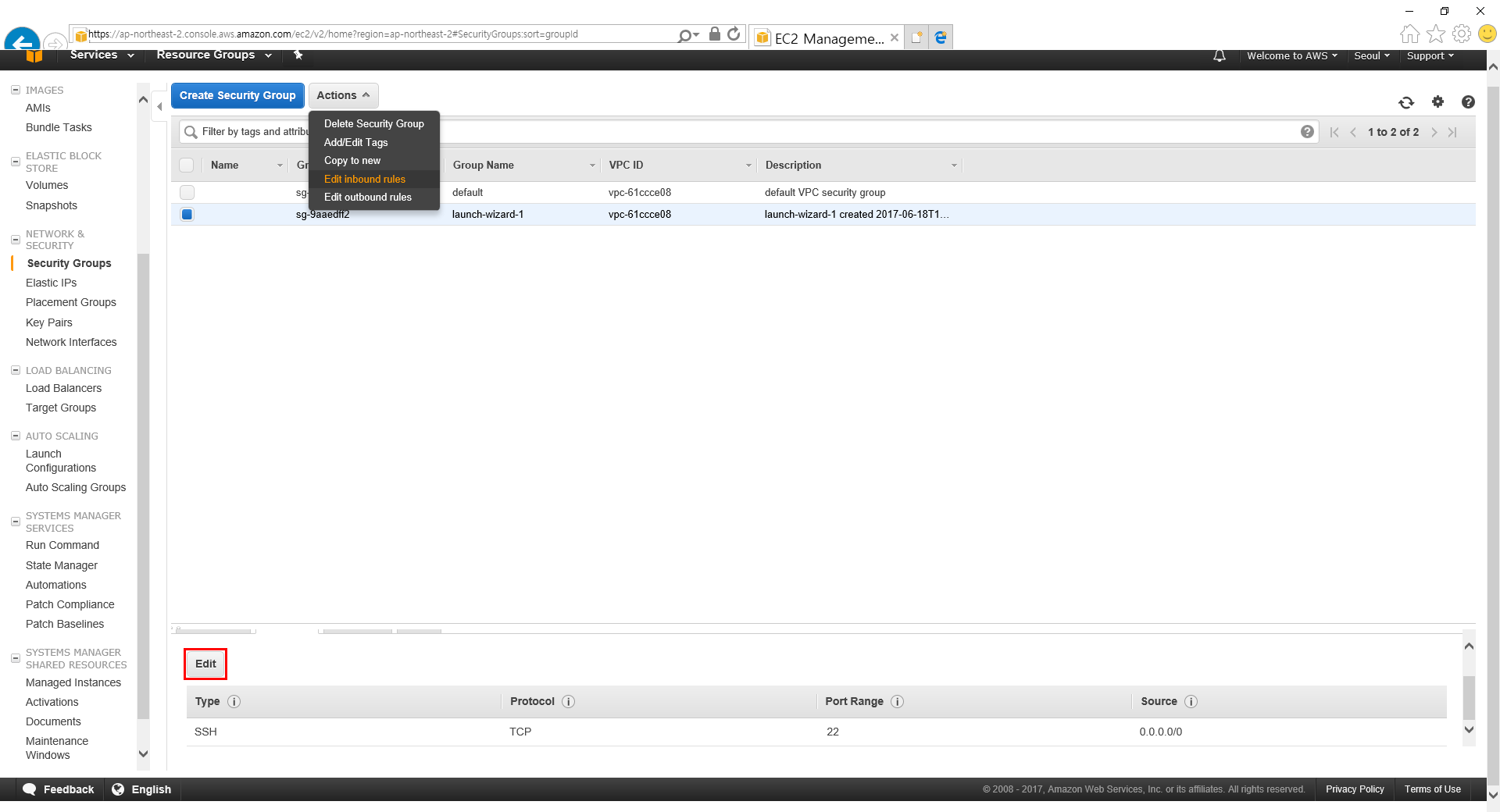Collapse the ELASTIC BLOCK STORE section
The height and width of the screenshot is (812, 1500).
(x=15, y=162)
